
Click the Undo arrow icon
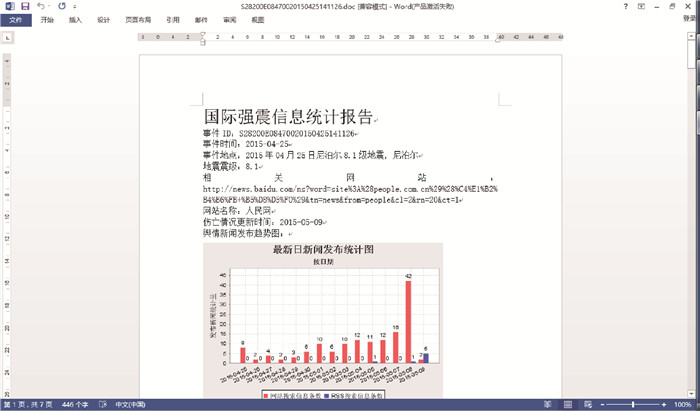(41, 6)
